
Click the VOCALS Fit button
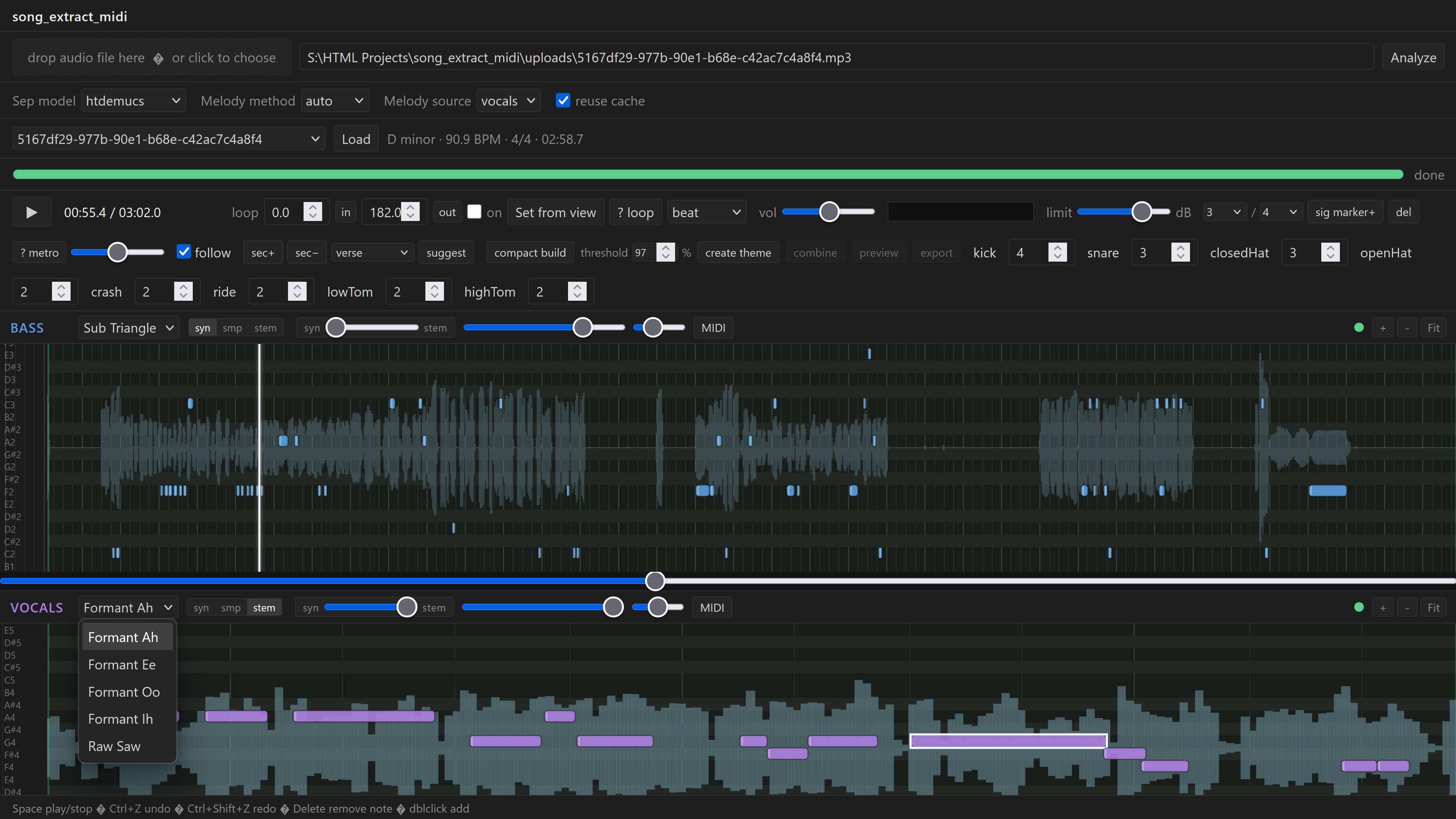[1433, 608]
